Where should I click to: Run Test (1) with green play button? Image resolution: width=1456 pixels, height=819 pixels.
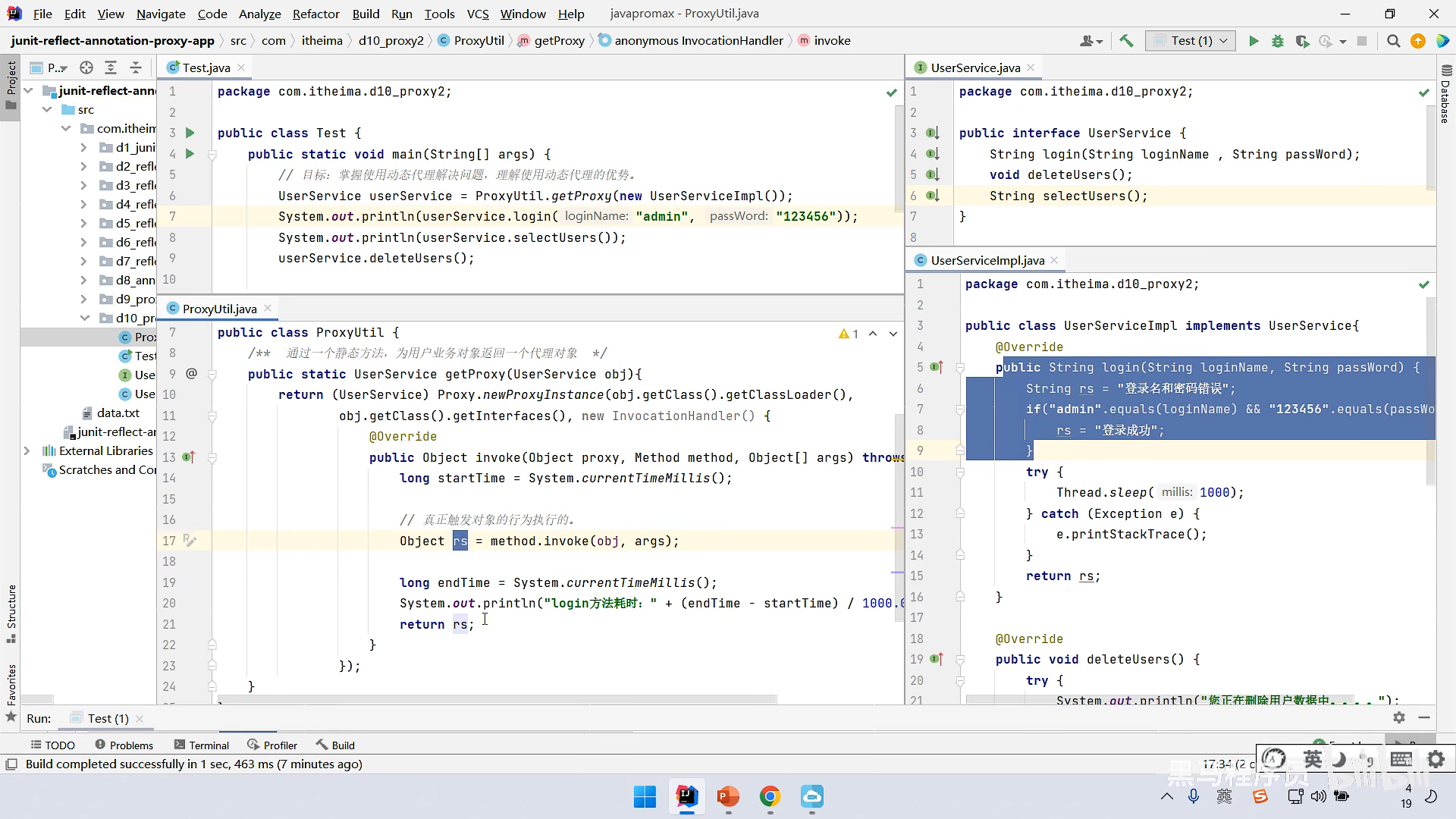[x=1254, y=41]
